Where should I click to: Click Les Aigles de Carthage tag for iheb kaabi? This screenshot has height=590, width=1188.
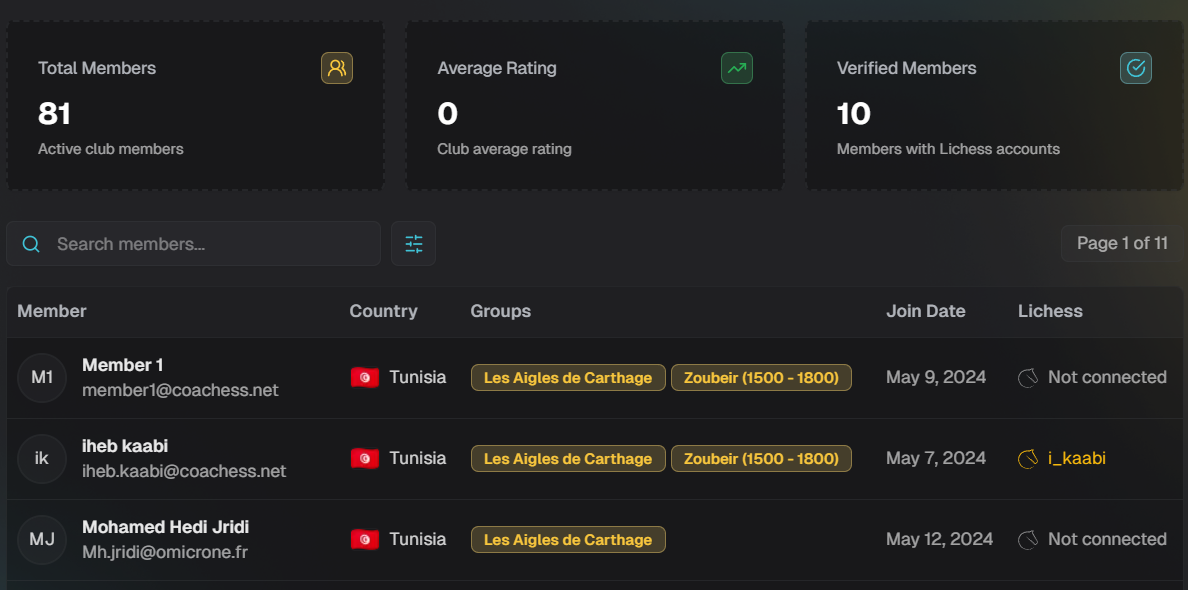pos(568,458)
